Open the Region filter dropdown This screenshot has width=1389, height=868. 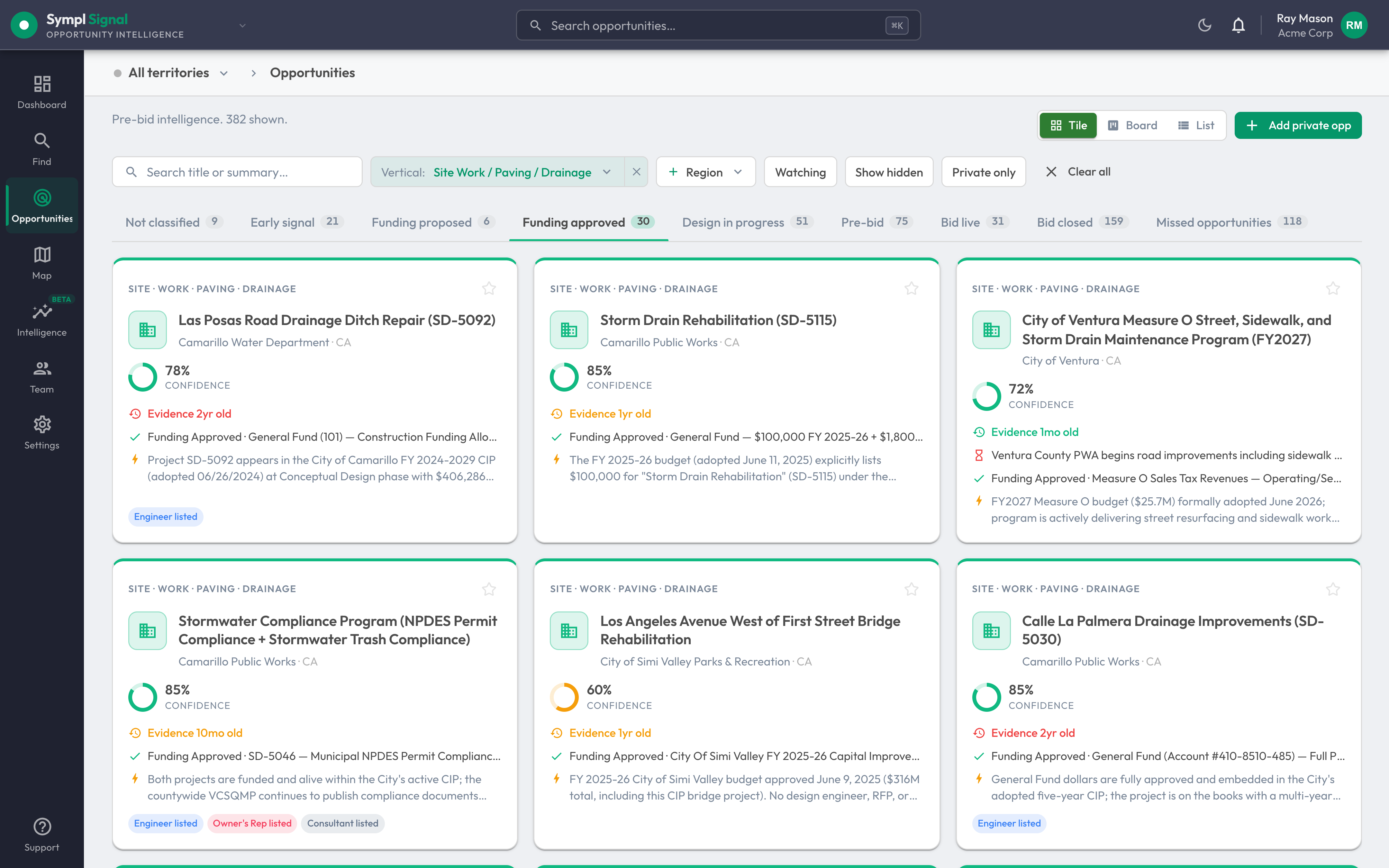(x=705, y=172)
